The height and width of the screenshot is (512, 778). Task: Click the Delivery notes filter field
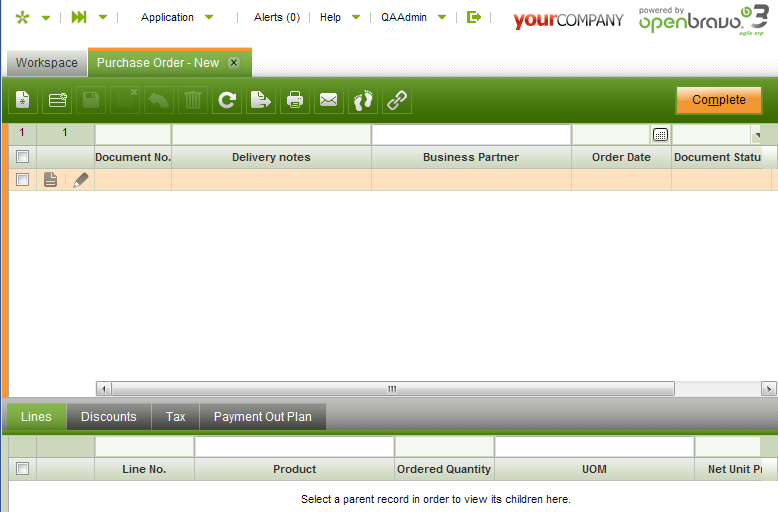click(x=271, y=134)
